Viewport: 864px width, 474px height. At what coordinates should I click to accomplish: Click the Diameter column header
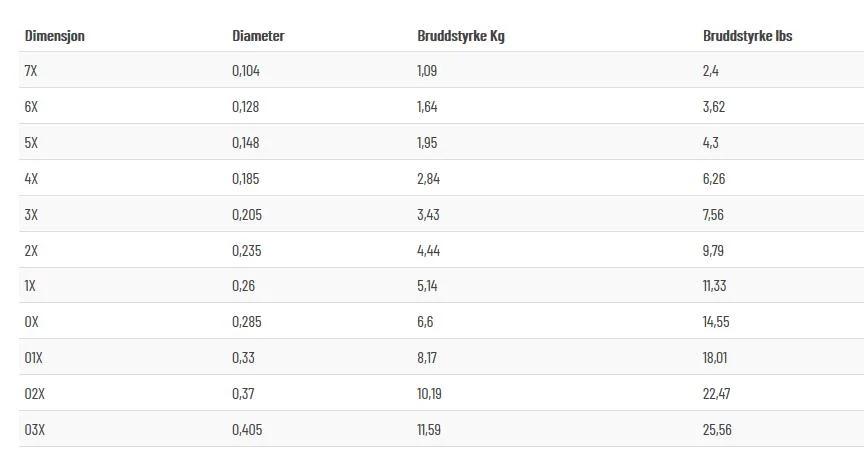point(258,36)
